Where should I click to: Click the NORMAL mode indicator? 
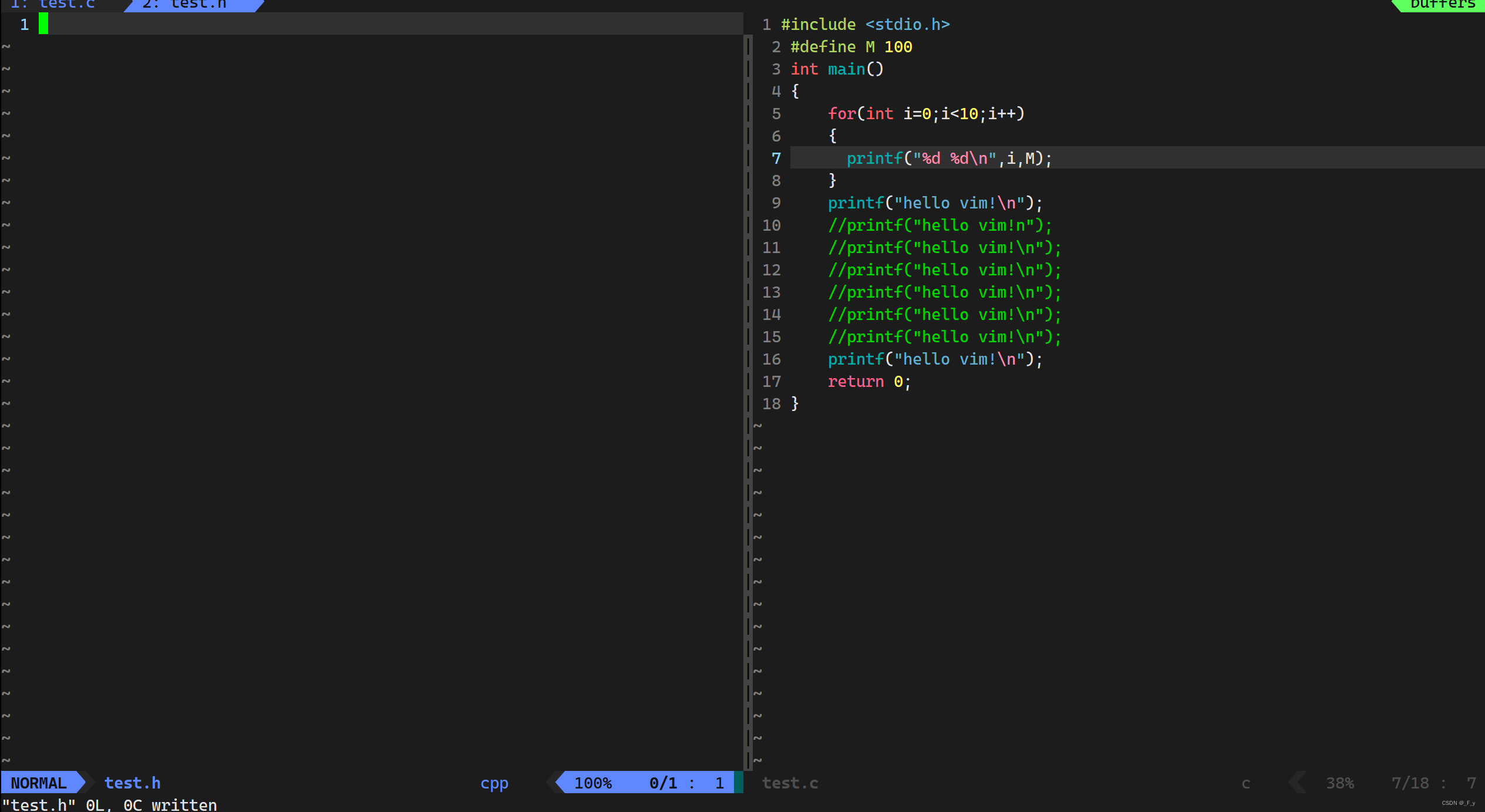pos(39,783)
